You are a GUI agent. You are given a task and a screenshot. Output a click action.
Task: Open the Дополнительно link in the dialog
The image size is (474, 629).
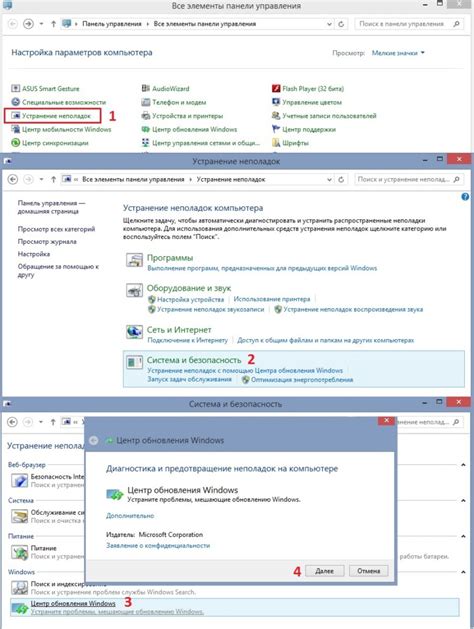pos(130,515)
